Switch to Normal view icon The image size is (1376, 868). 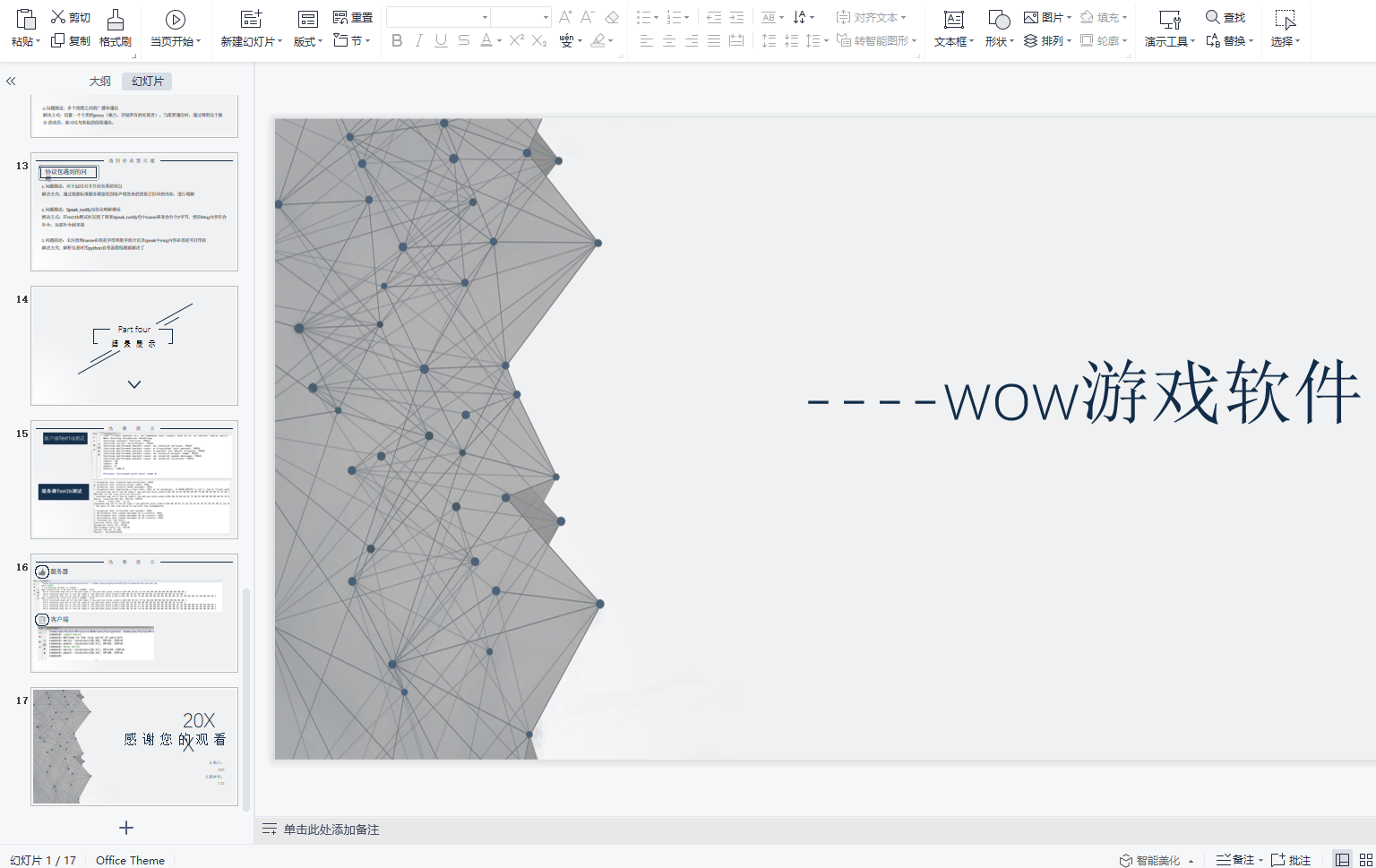click(1342, 860)
